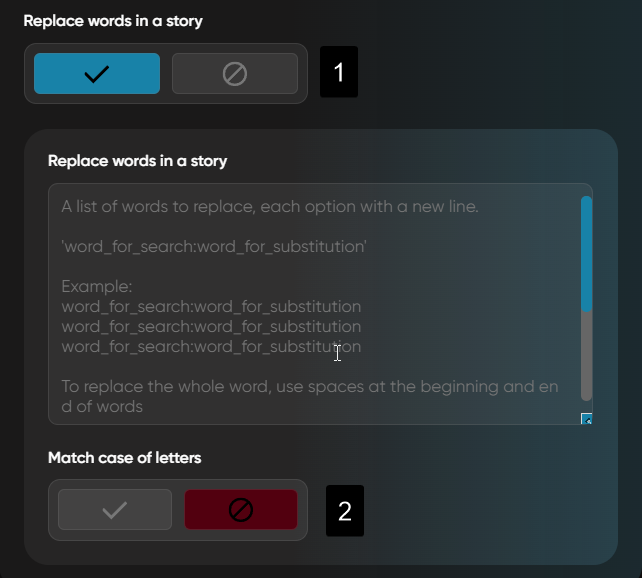Click the black number 1 marker
The width and height of the screenshot is (642, 578).
(x=339, y=74)
